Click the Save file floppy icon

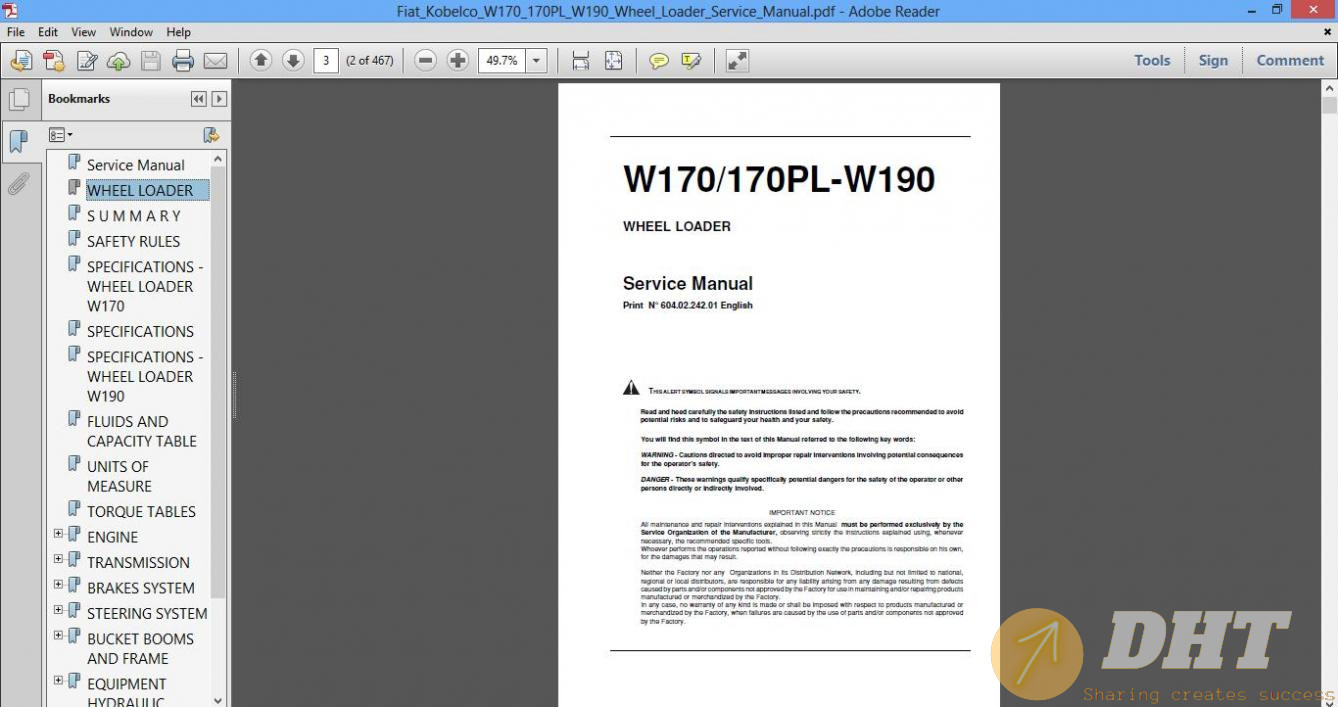pos(151,61)
